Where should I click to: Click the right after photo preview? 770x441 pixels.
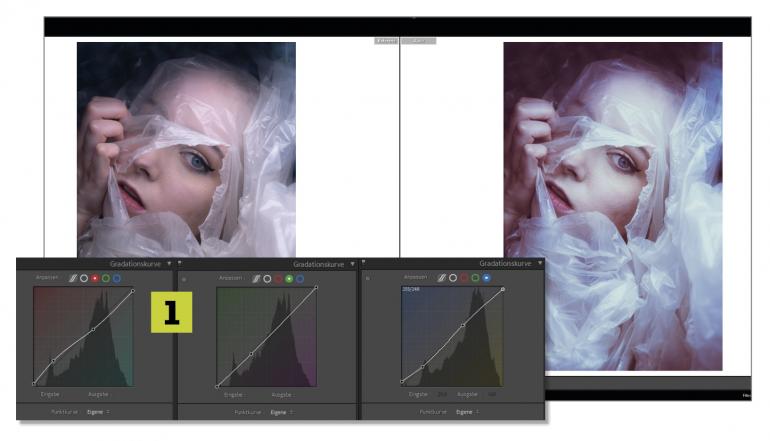(x=613, y=206)
